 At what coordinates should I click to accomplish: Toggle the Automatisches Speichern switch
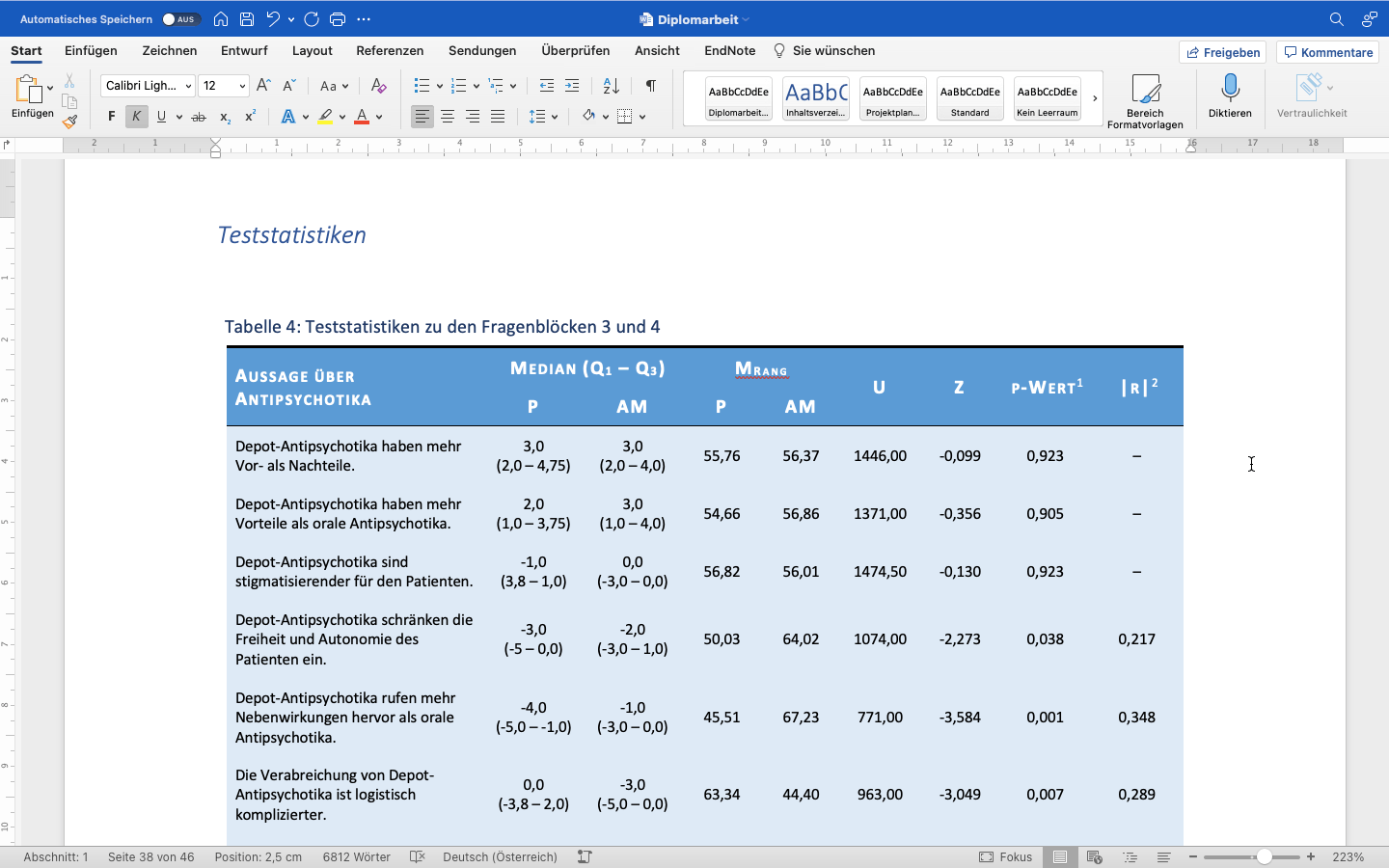click(x=179, y=19)
